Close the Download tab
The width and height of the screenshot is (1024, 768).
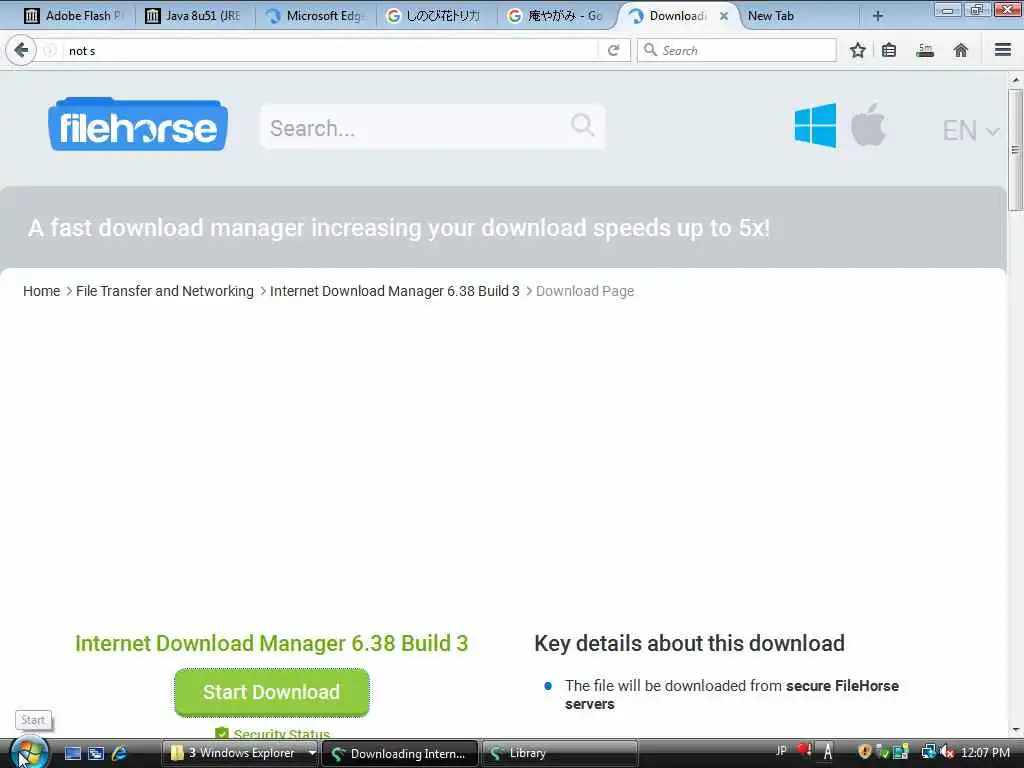pyautogui.click(x=724, y=16)
